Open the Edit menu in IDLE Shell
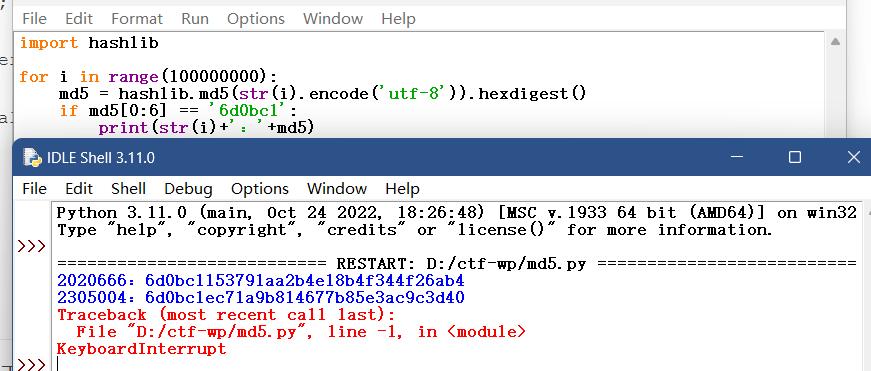This screenshot has width=871, height=371. pyautogui.click(x=79, y=189)
